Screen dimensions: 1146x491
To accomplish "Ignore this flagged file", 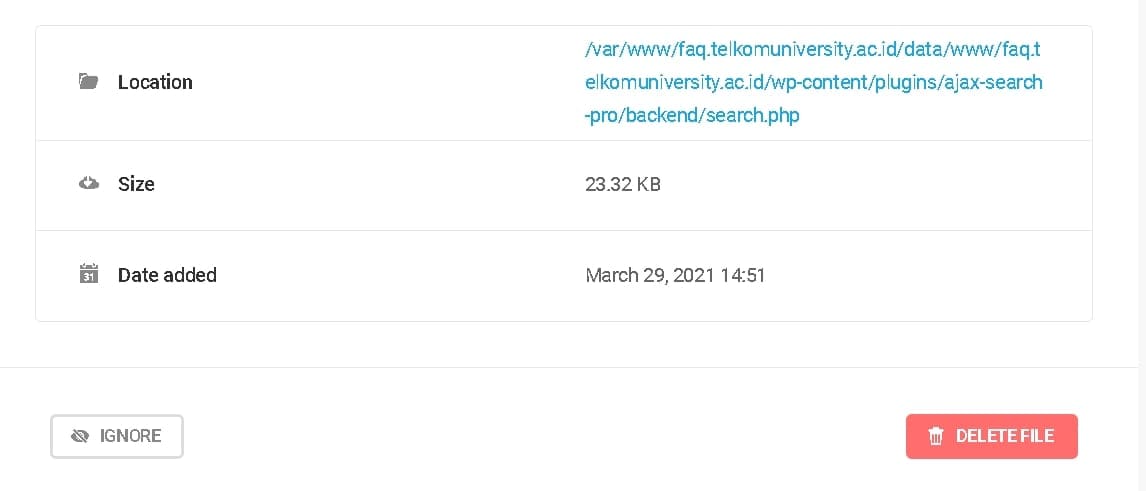I will click(117, 436).
